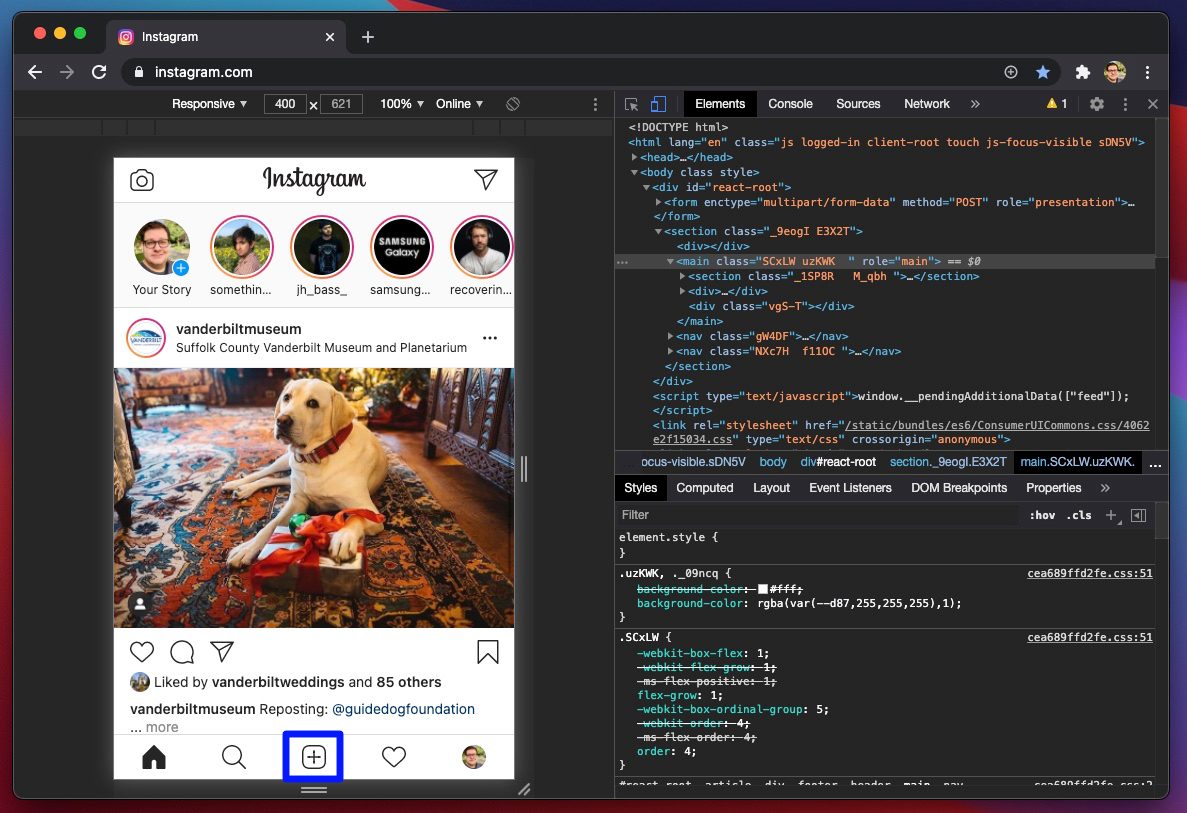The image size is (1187, 813).
Task: Toggle :hov element state panel
Action: [x=1042, y=515]
